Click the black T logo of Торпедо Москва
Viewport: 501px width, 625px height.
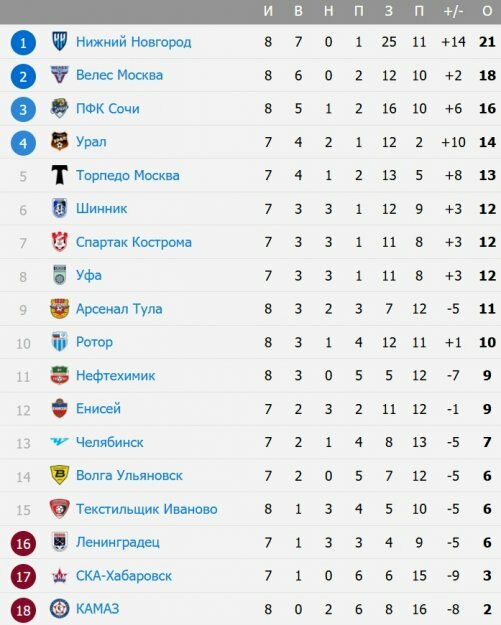coord(59,175)
